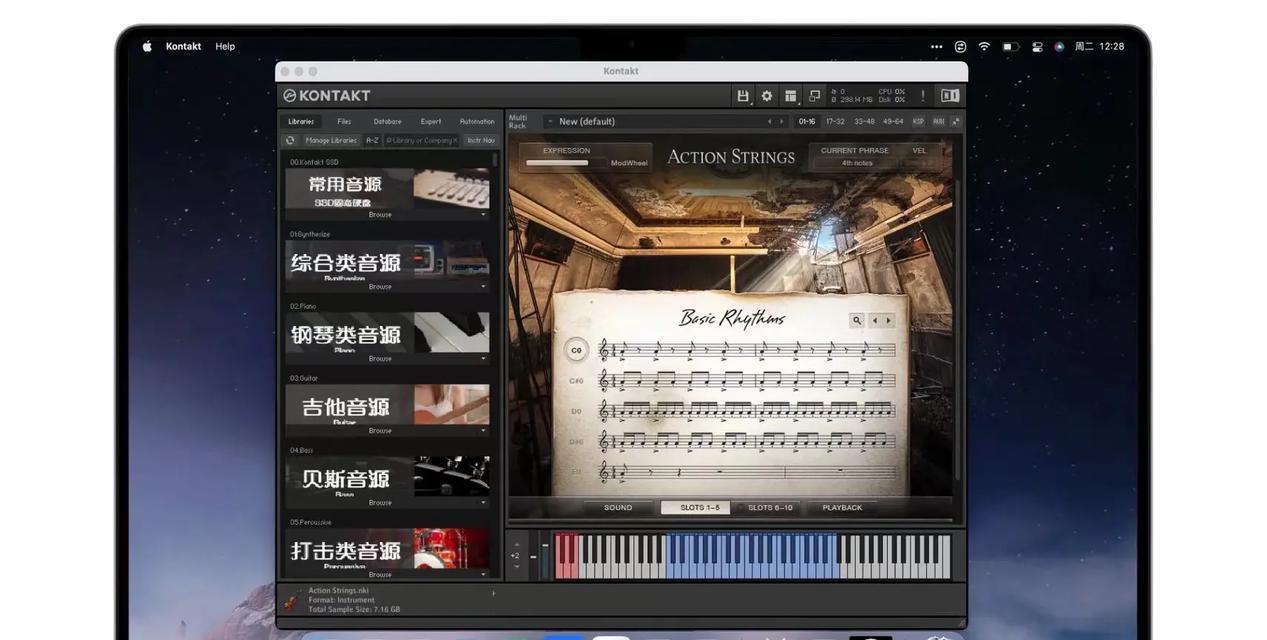1267x640 pixels.
Task: Select rack page 17-32
Action: click(835, 121)
